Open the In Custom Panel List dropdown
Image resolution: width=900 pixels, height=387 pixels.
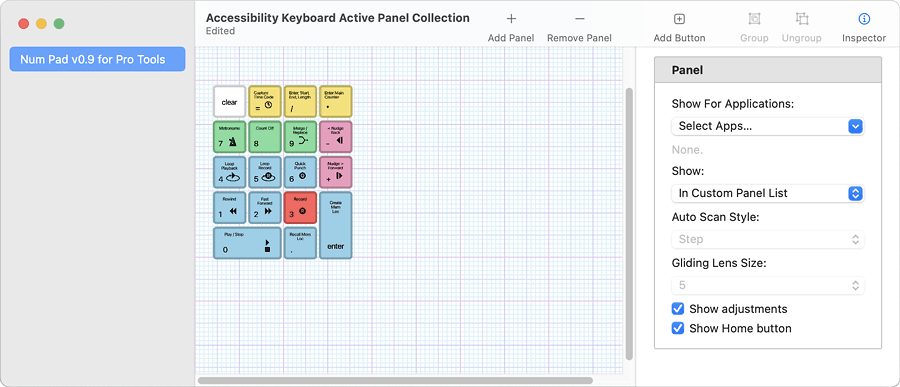tap(767, 194)
